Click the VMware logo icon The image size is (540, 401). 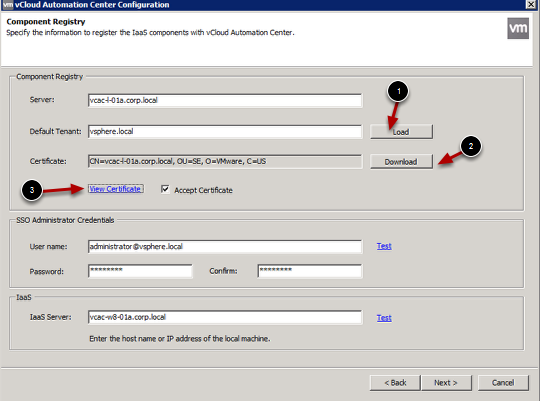click(x=518, y=28)
